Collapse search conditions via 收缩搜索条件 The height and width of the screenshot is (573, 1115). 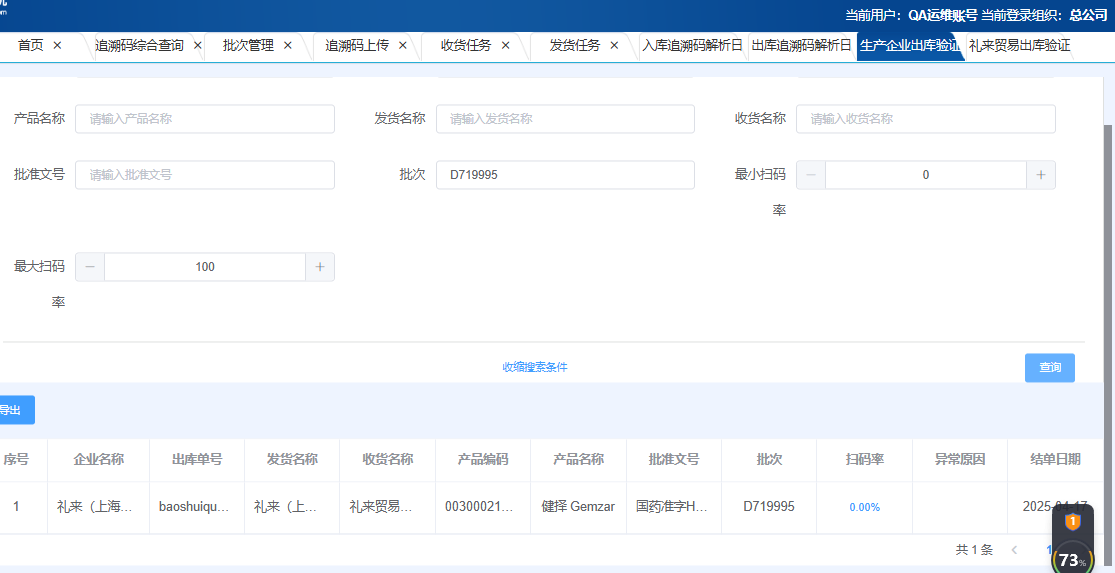[x=535, y=368]
